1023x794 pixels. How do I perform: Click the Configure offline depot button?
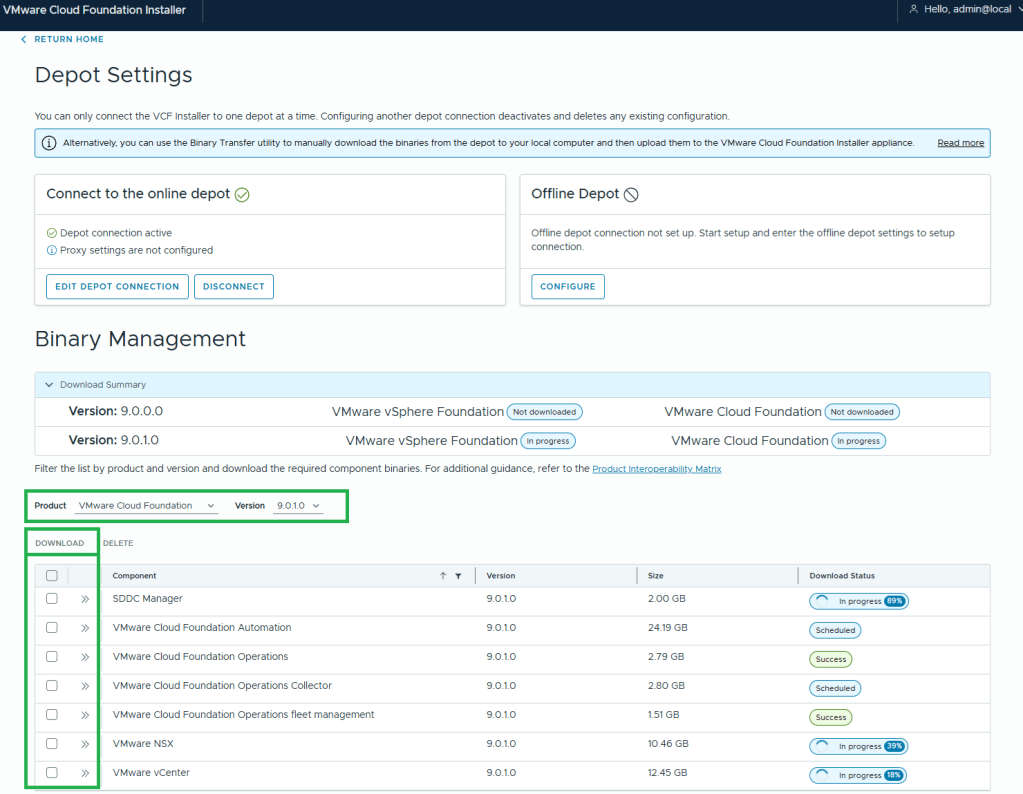567,287
